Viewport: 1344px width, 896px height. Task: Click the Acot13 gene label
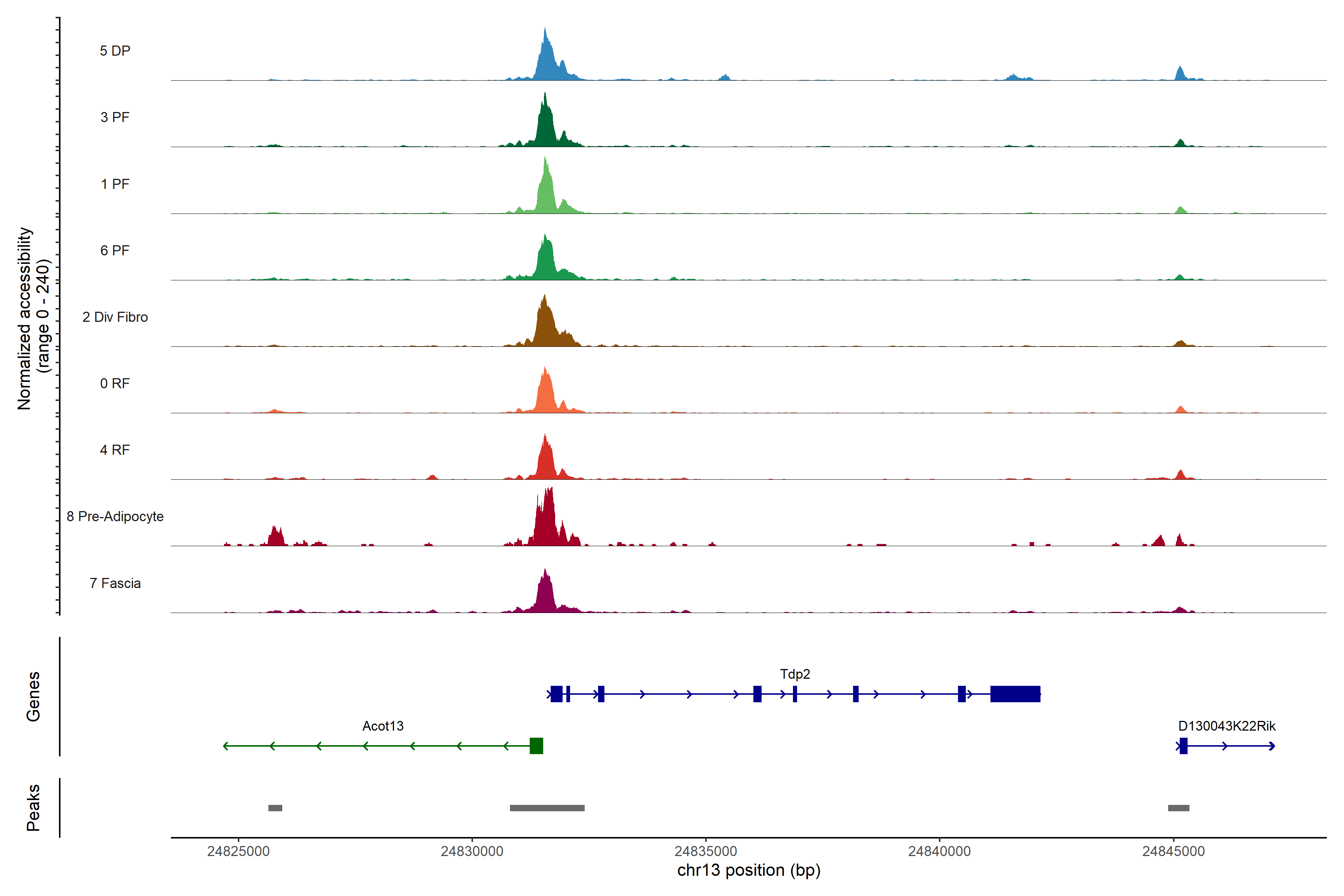[x=383, y=726]
